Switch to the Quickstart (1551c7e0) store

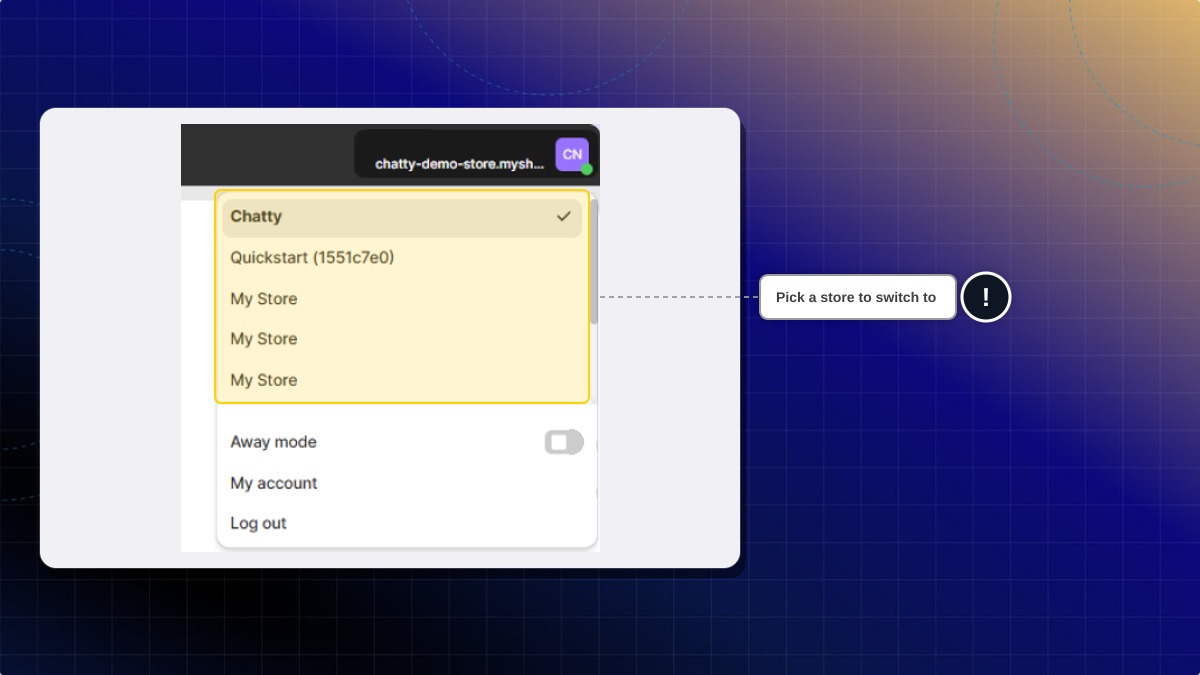click(402, 258)
